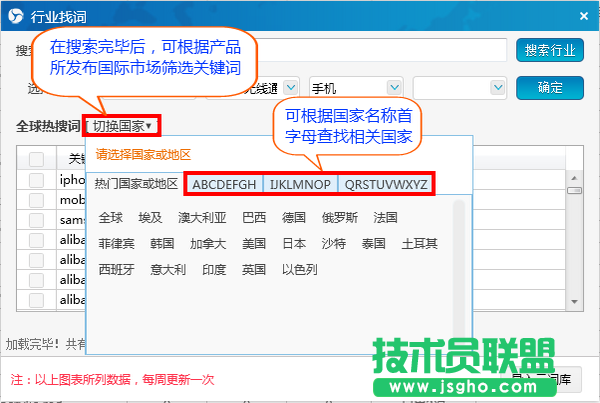Tick the checkbox beside the sams keyword row
The width and height of the screenshot is (600, 403).
pyautogui.click(x=36, y=218)
